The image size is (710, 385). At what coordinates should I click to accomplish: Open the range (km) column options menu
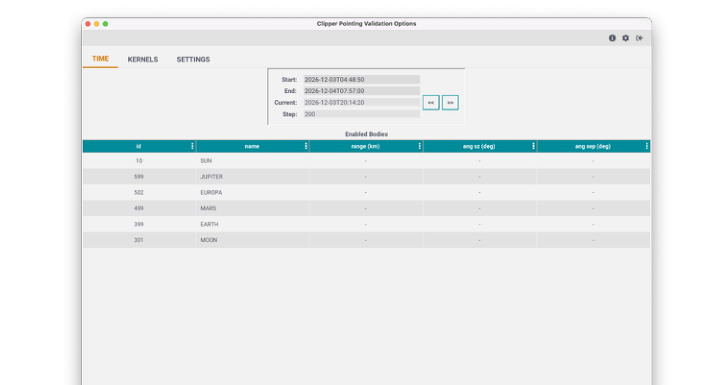coord(419,146)
